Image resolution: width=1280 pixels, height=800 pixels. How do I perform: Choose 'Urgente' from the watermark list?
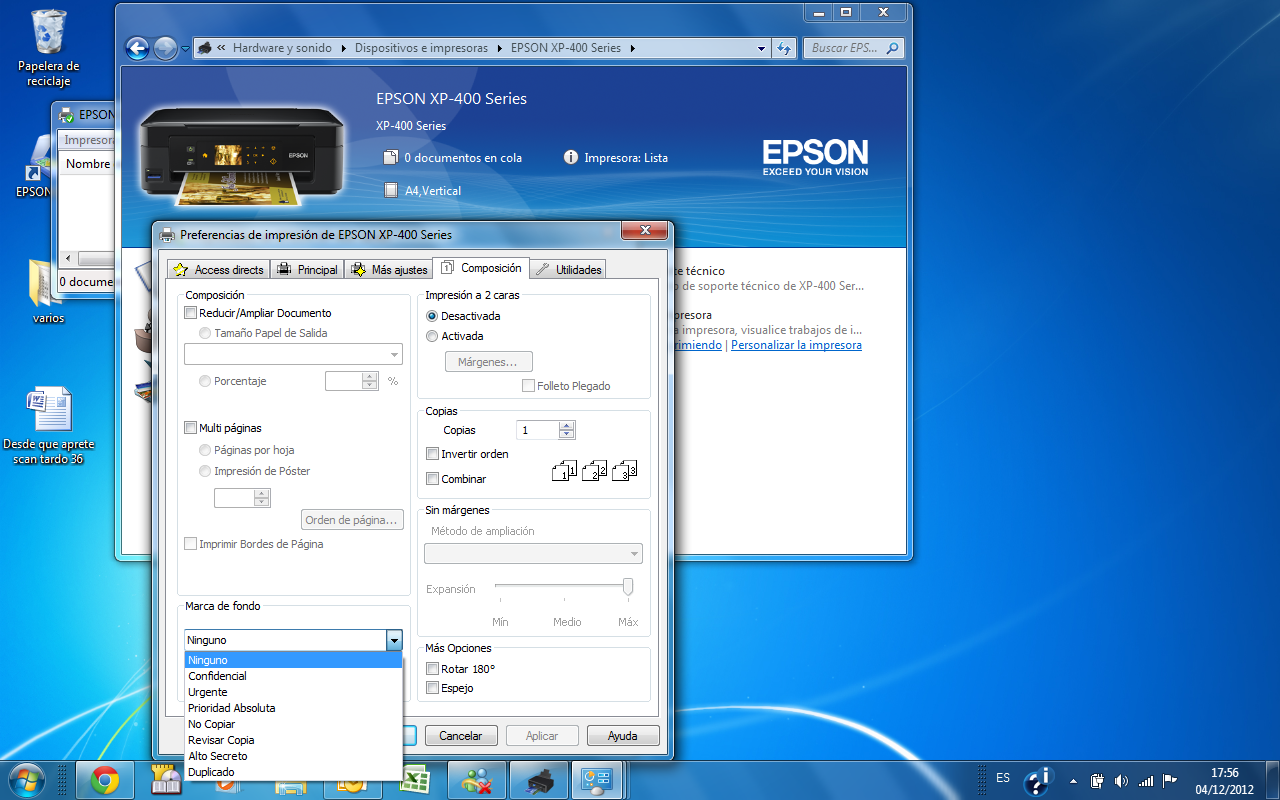tap(294, 692)
